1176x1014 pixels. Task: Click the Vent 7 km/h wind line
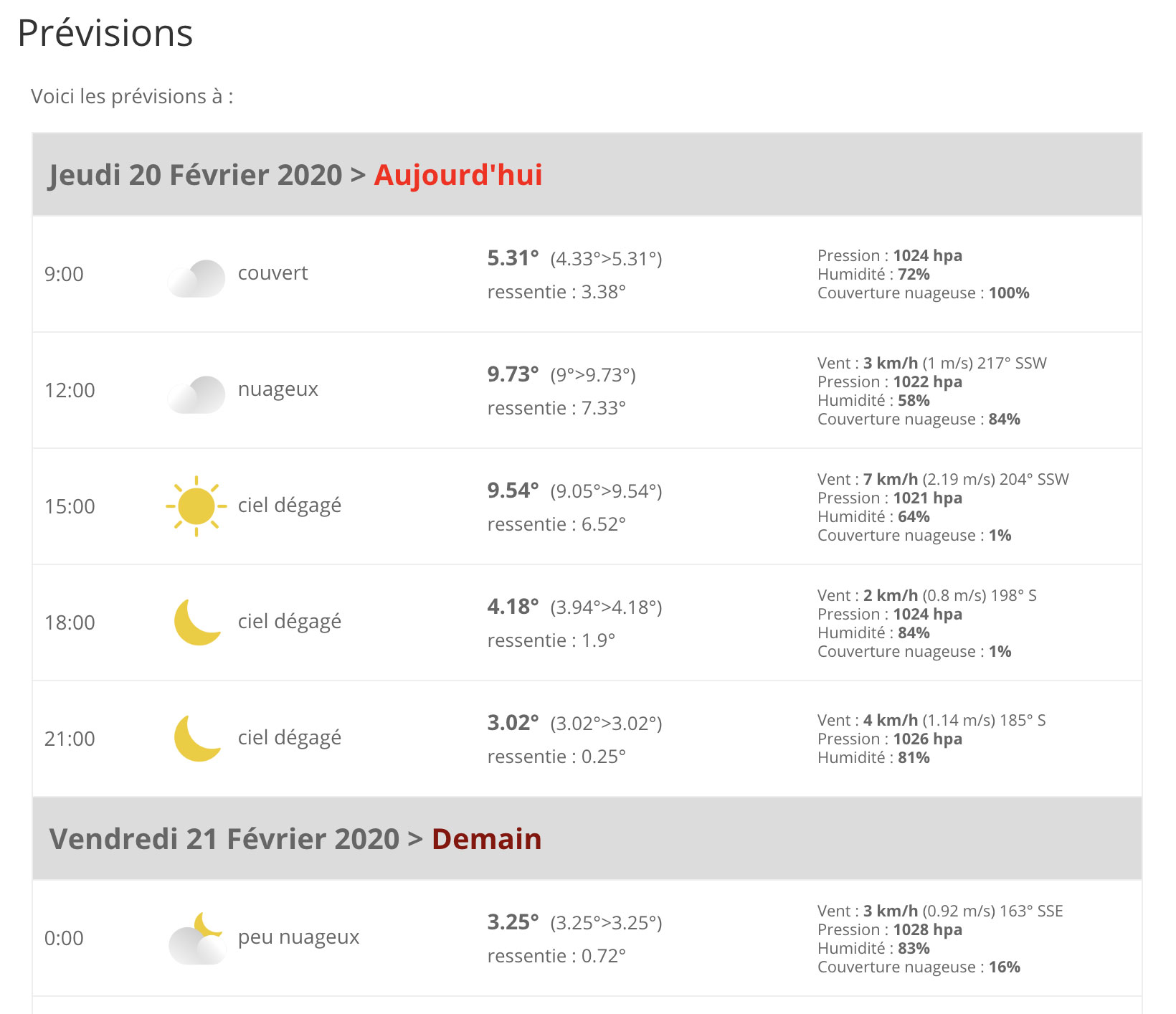(943, 479)
